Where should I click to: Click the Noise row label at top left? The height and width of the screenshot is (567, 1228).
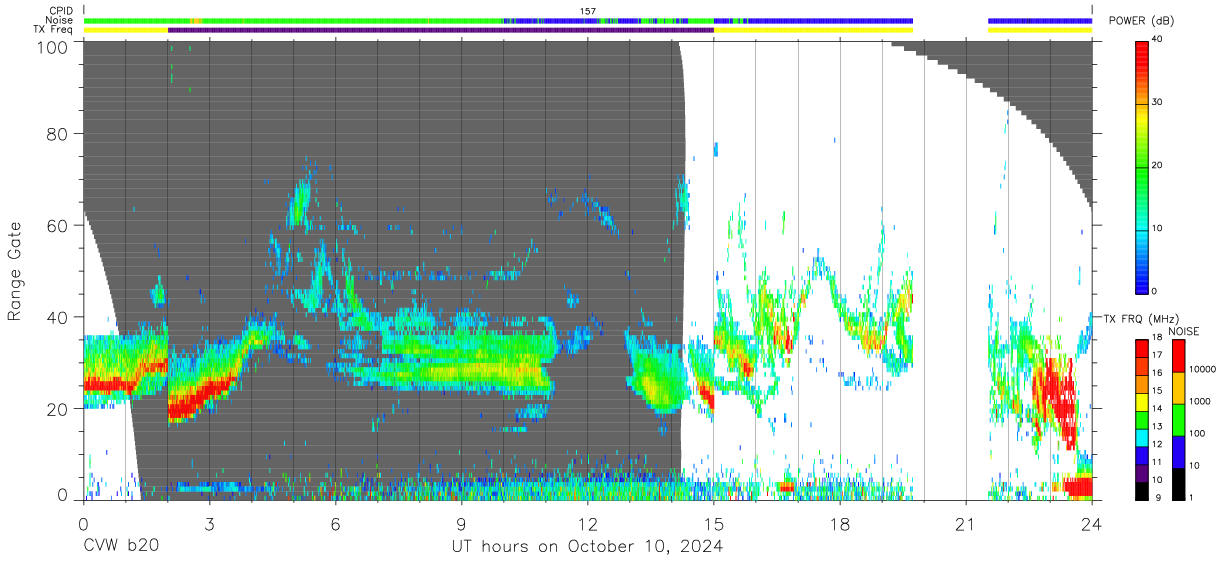(x=60, y=20)
